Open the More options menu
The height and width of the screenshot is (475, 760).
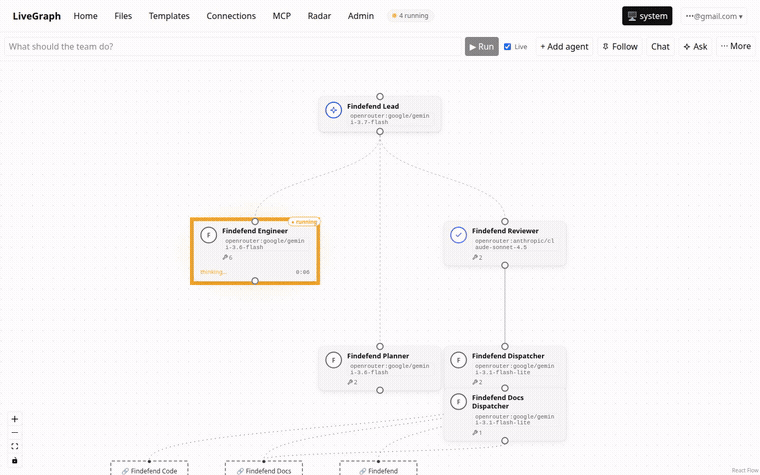(x=736, y=47)
